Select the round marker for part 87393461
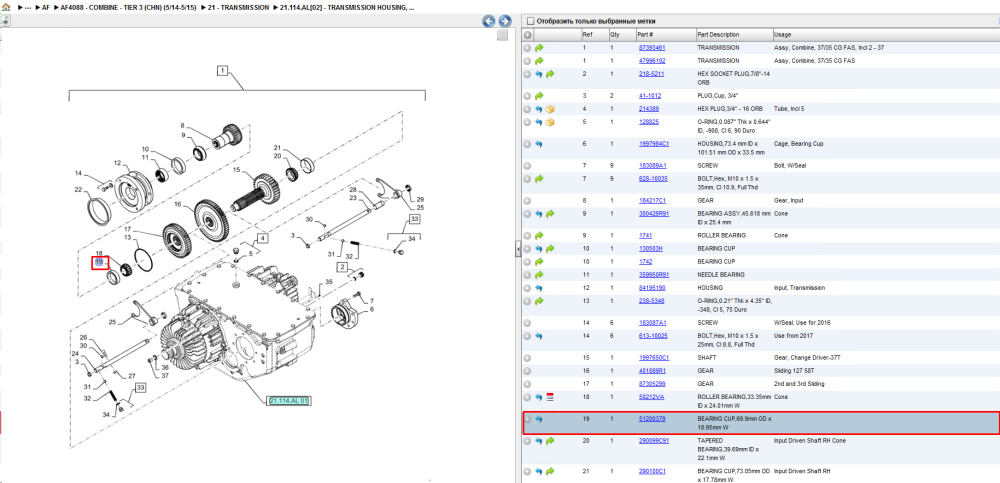 tap(527, 48)
